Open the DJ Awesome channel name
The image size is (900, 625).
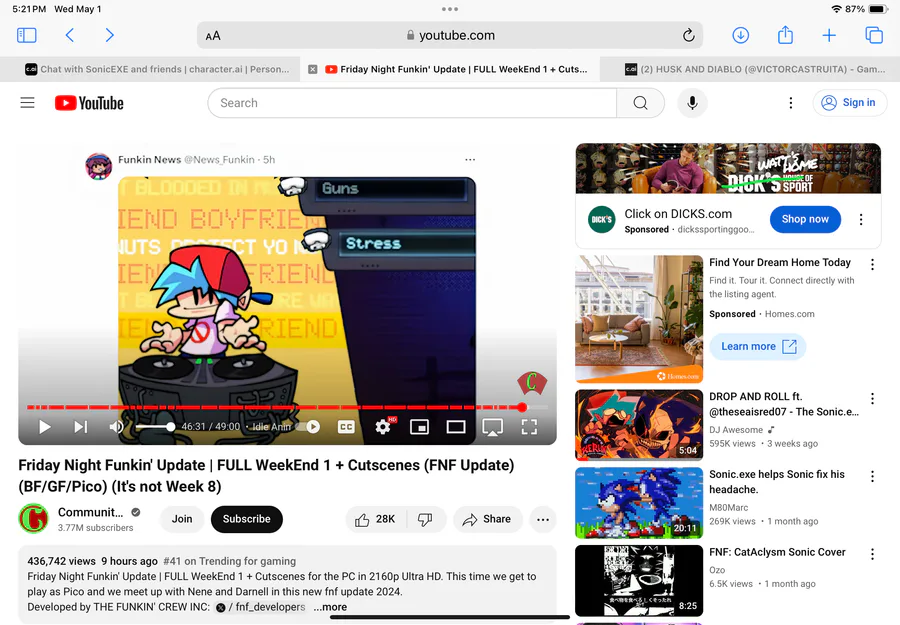736,429
